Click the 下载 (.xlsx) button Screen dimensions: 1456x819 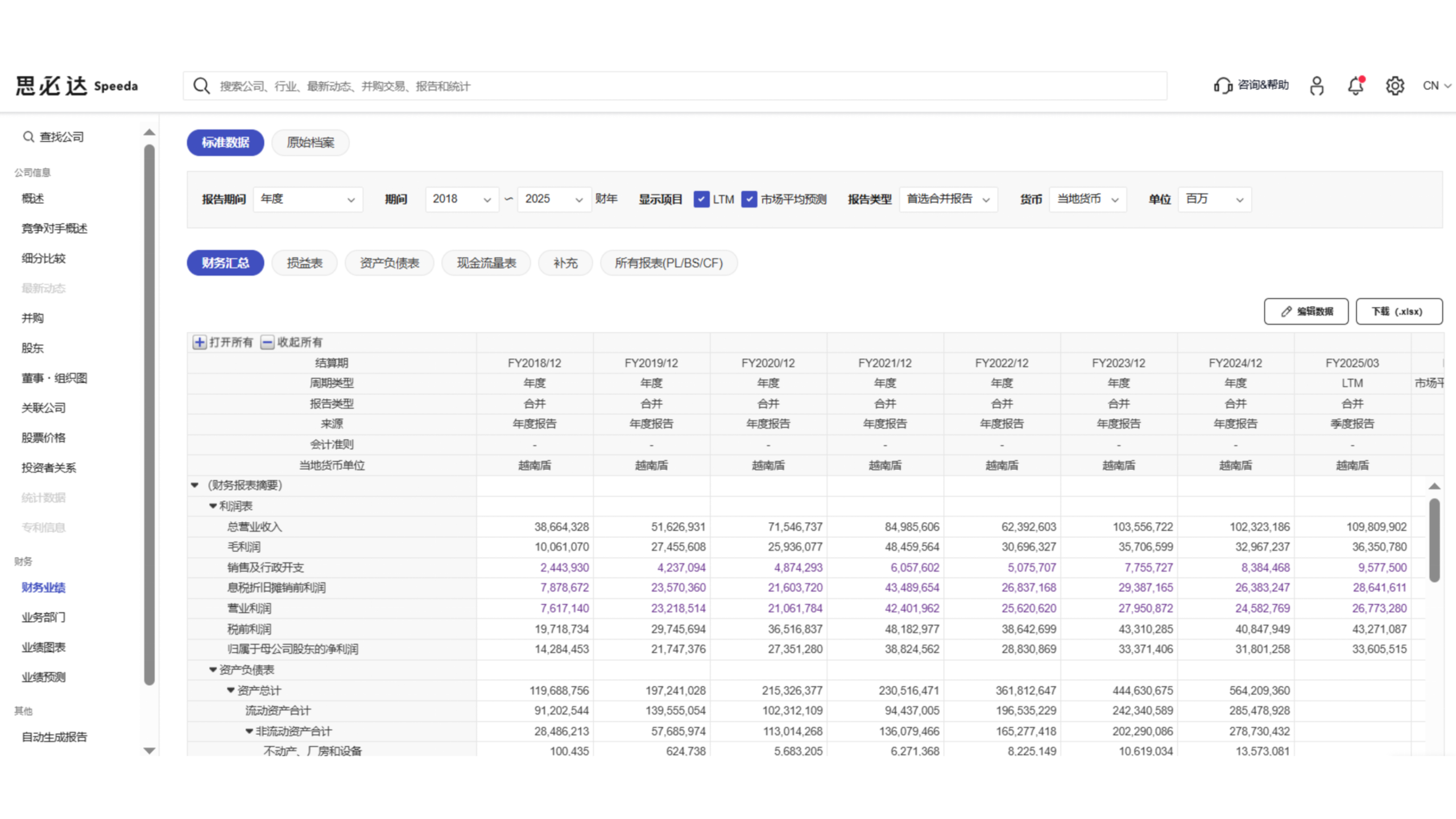(1399, 311)
